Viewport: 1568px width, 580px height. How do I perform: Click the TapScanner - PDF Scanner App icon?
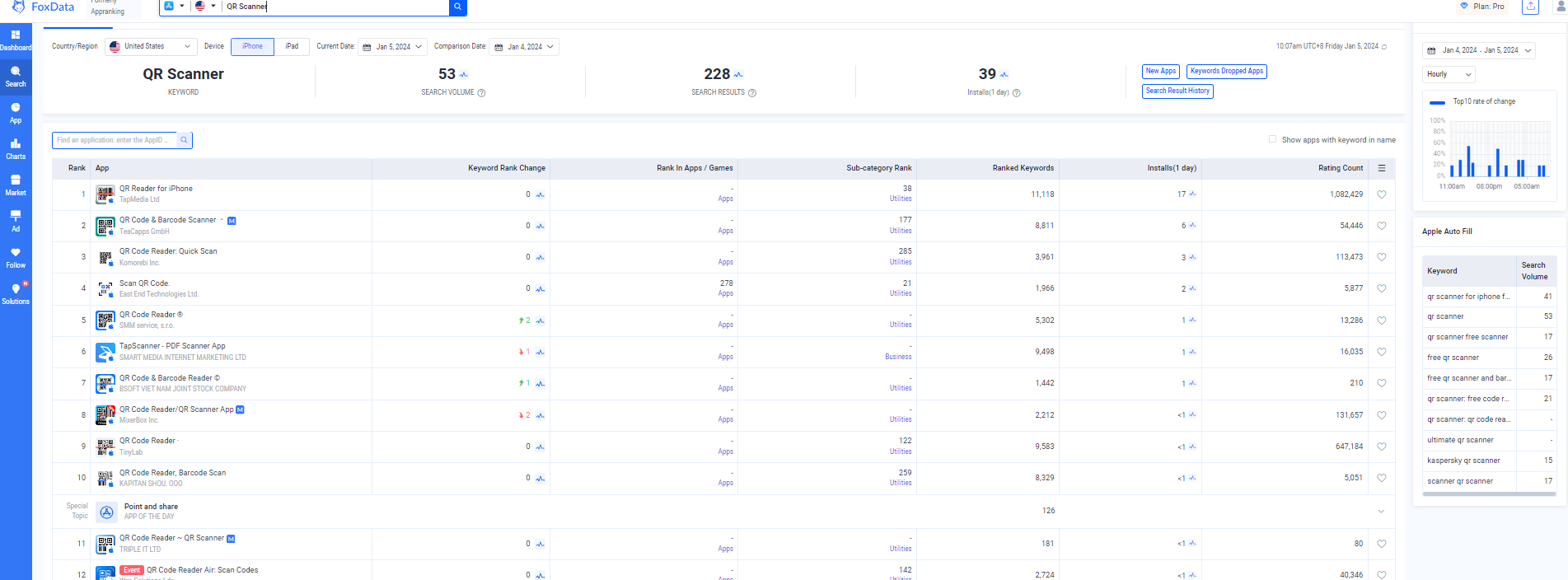tap(105, 352)
